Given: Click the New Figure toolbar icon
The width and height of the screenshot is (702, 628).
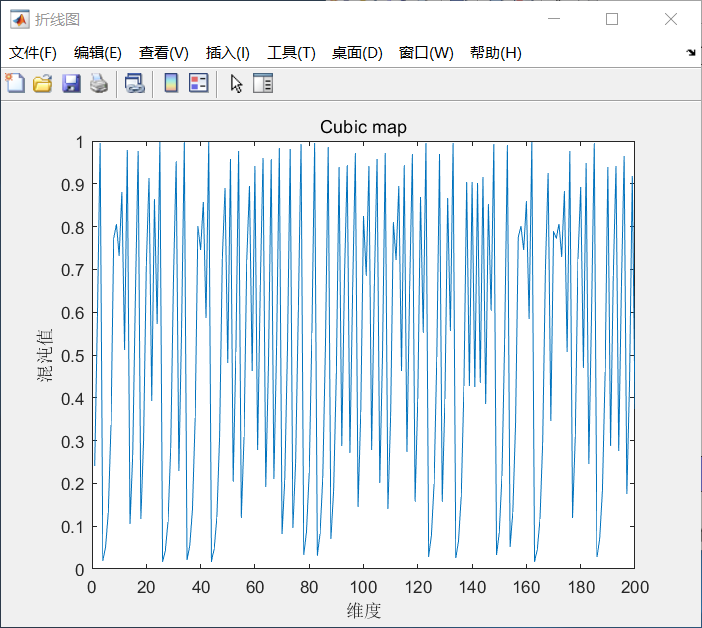Looking at the screenshot, I should pyautogui.click(x=15, y=83).
